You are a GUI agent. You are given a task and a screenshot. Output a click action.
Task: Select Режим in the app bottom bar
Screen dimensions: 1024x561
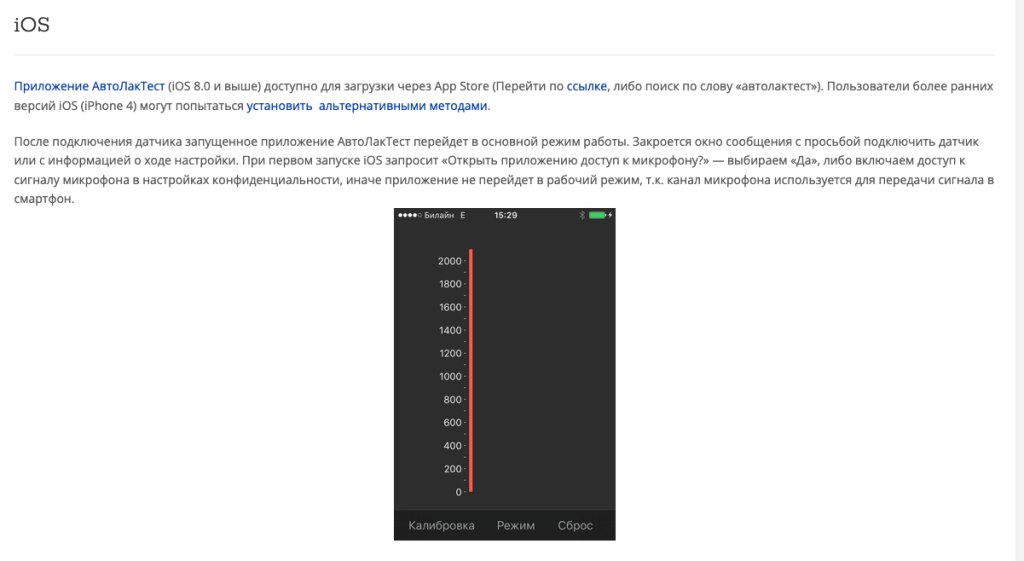(x=515, y=525)
